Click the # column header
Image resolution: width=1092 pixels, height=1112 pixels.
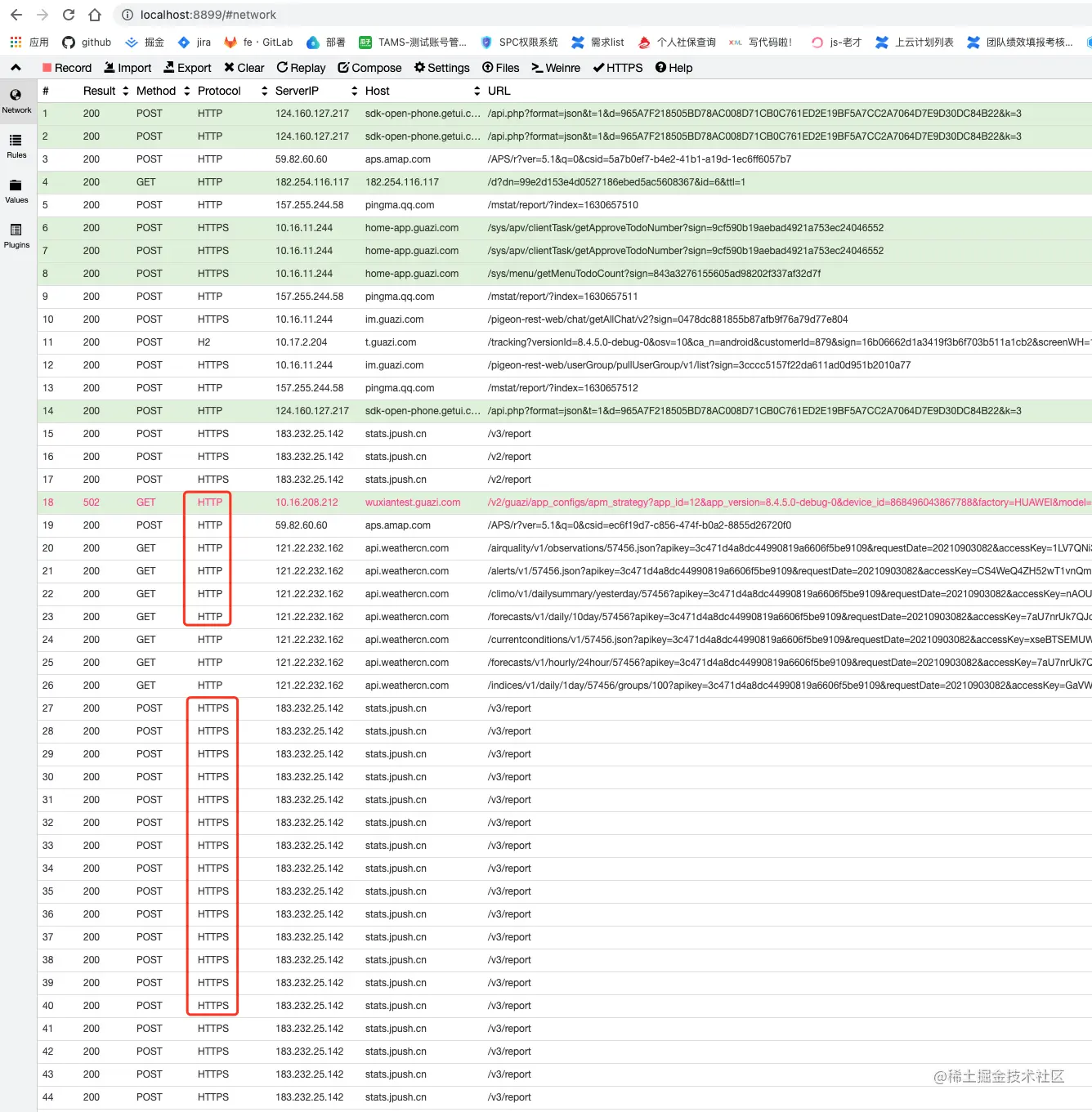46,91
